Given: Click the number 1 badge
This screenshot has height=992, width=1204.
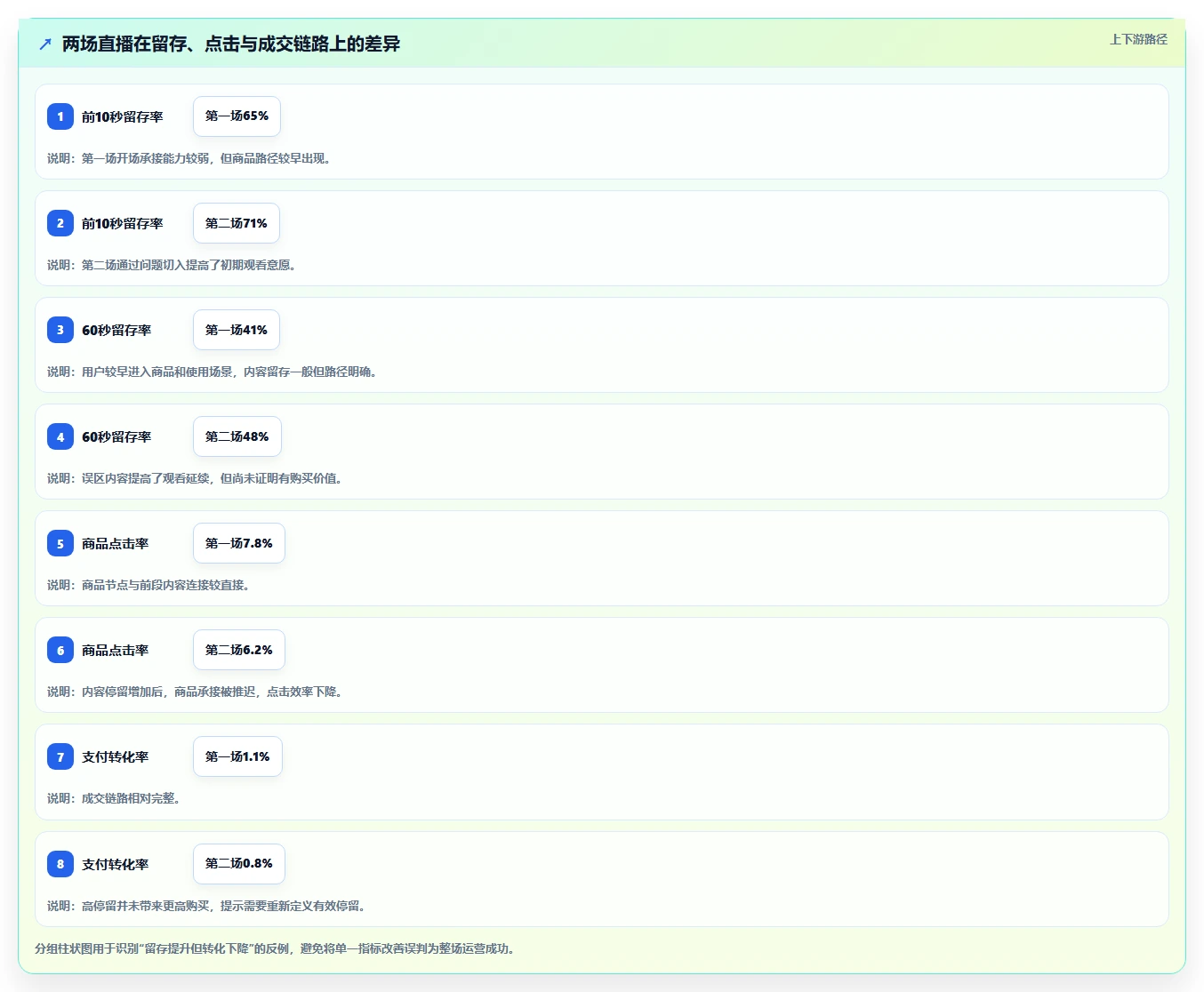Looking at the screenshot, I should [60, 116].
